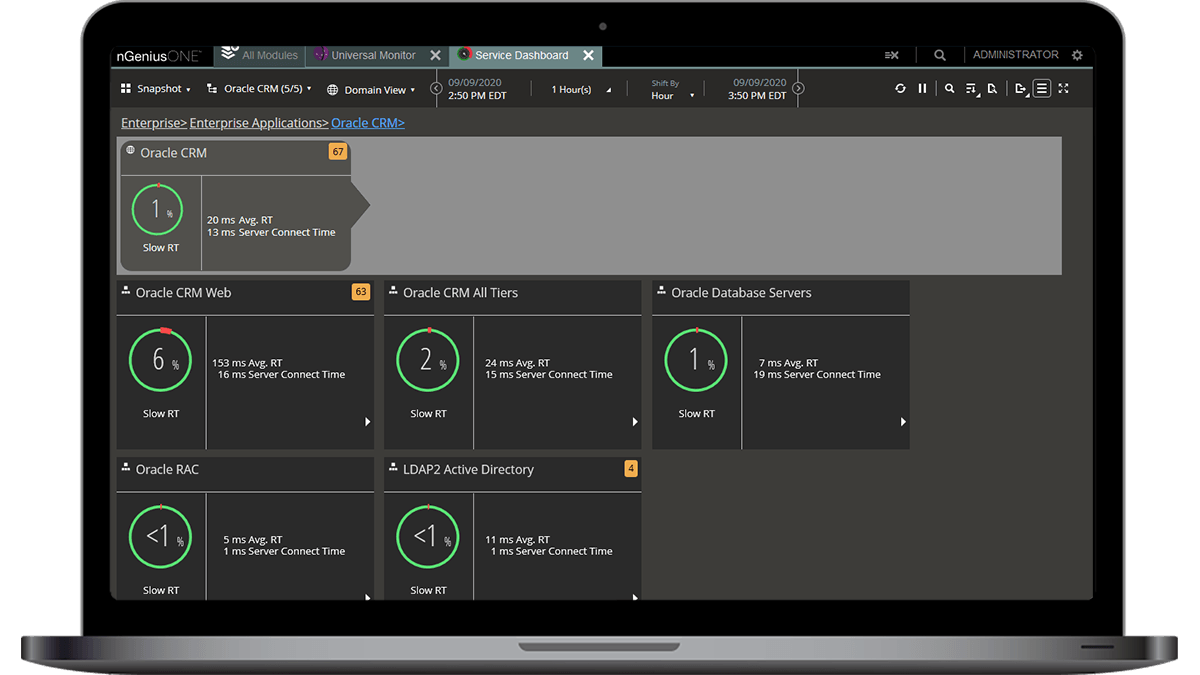The image size is (1200, 675).
Task: Expand the Oracle CRM (5/5) dropdown
Action: [x=259, y=89]
